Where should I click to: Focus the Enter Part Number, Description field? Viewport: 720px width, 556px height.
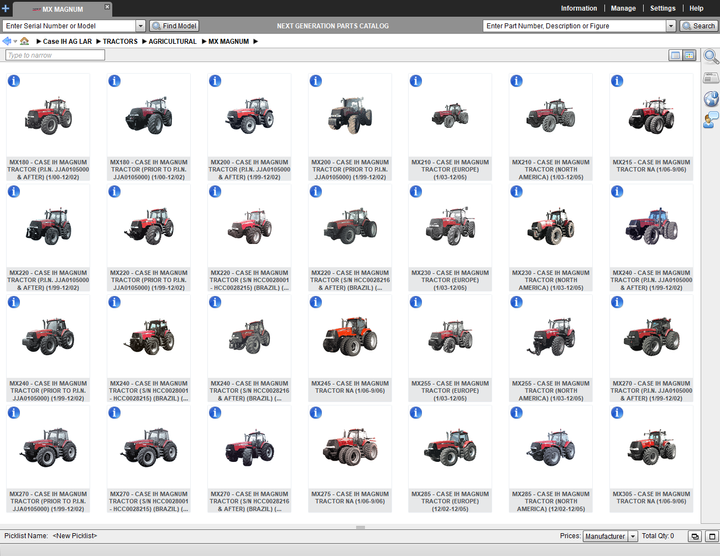[575, 26]
